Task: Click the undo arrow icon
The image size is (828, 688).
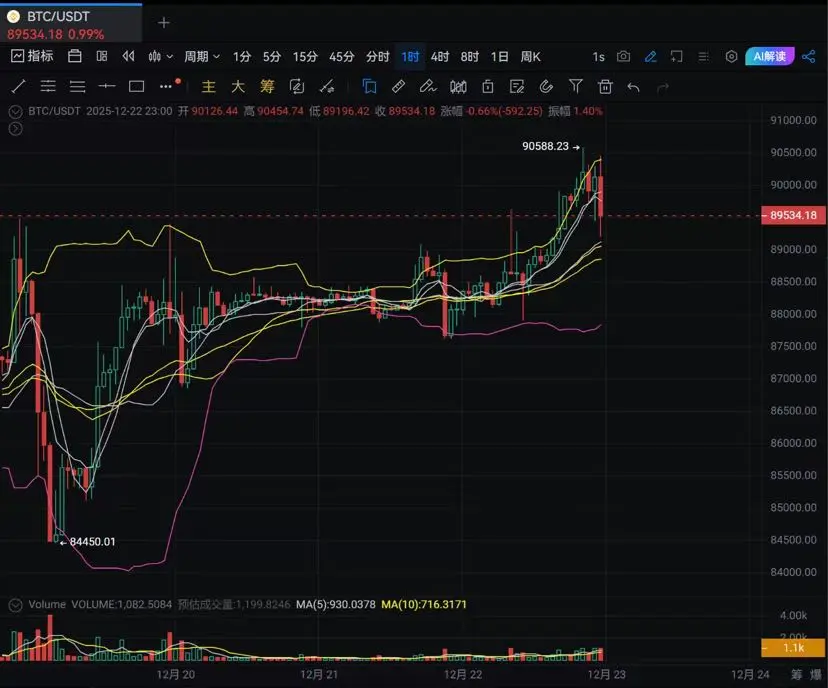Action: [x=634, y=87]
